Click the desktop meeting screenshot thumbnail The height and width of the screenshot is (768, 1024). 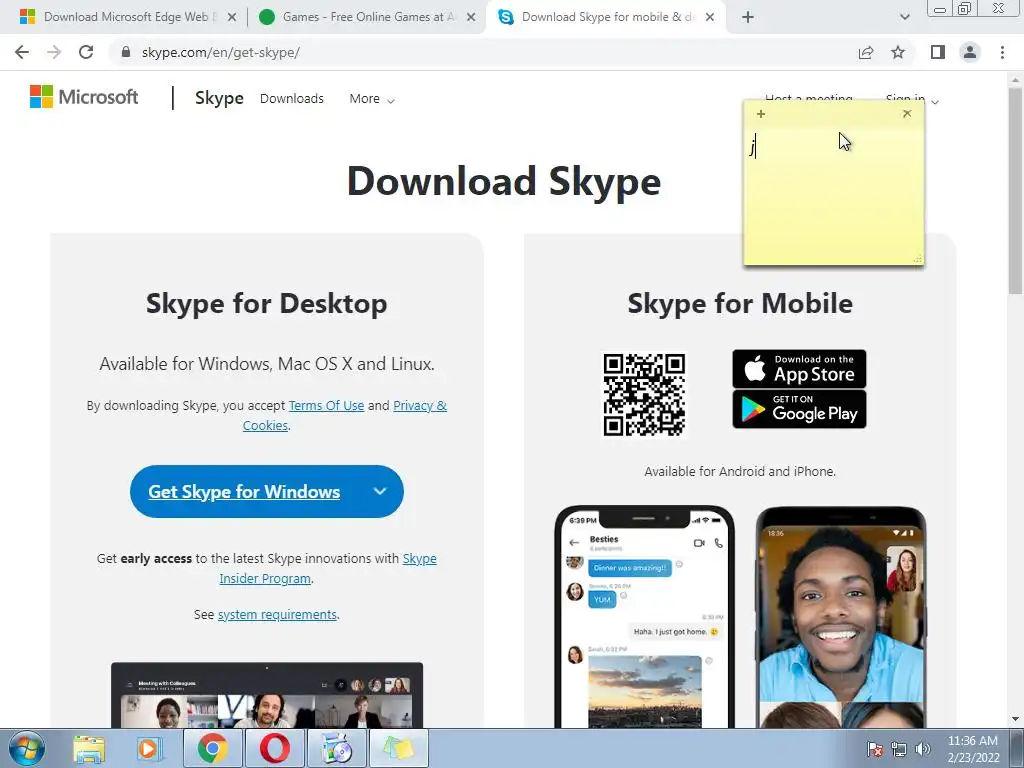(x=266, y=695)
